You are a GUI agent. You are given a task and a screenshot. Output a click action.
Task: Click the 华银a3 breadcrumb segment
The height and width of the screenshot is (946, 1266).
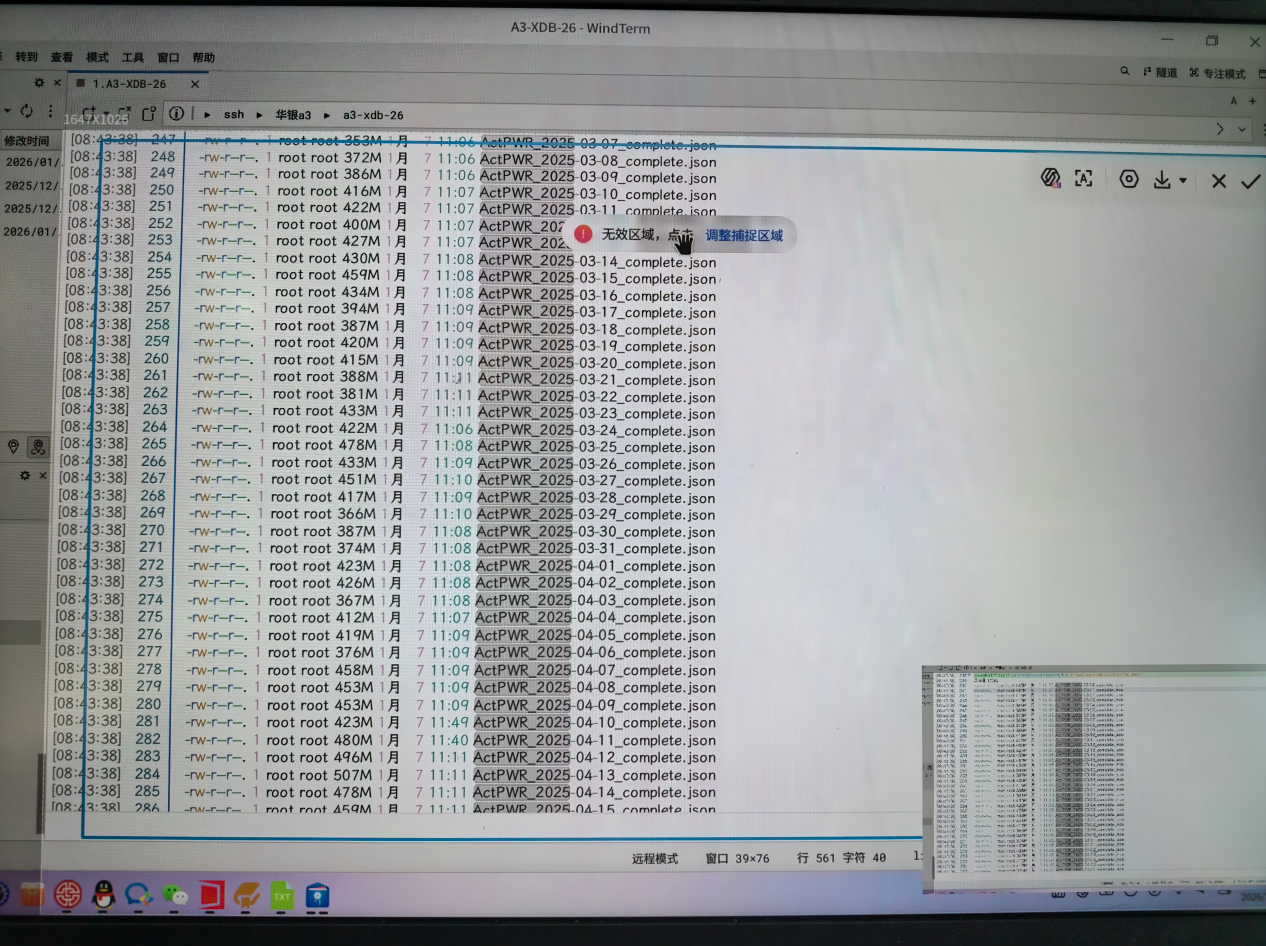click(293, 115)
